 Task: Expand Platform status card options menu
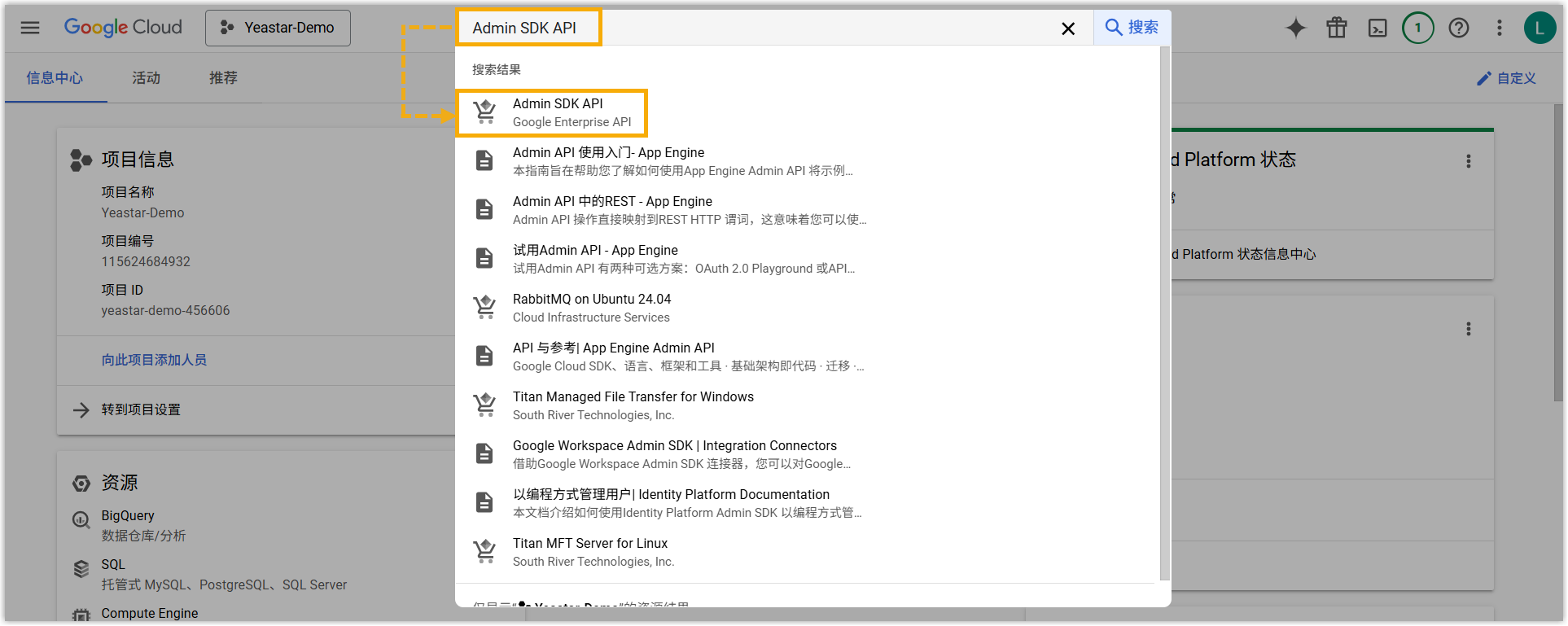coord(1469,161)
